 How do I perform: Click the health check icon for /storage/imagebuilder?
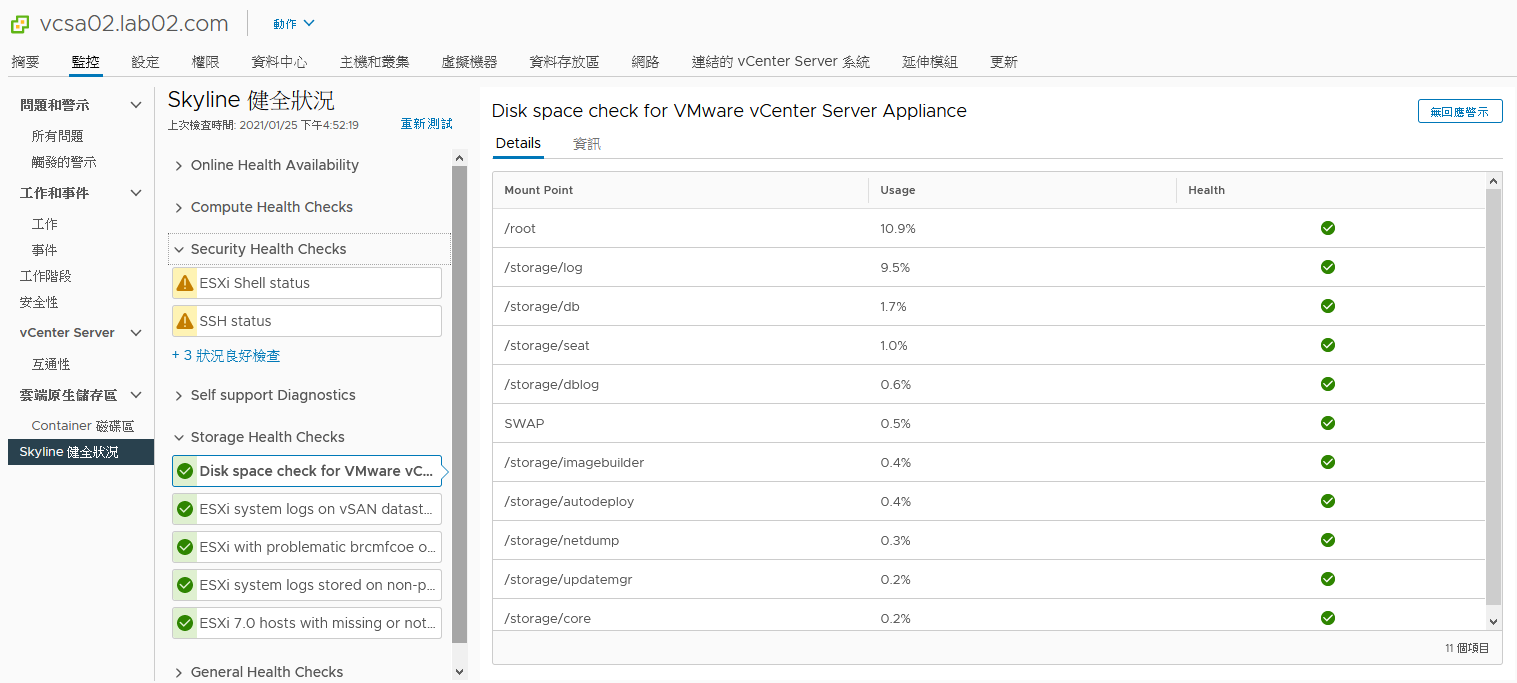click(1328, 462)
